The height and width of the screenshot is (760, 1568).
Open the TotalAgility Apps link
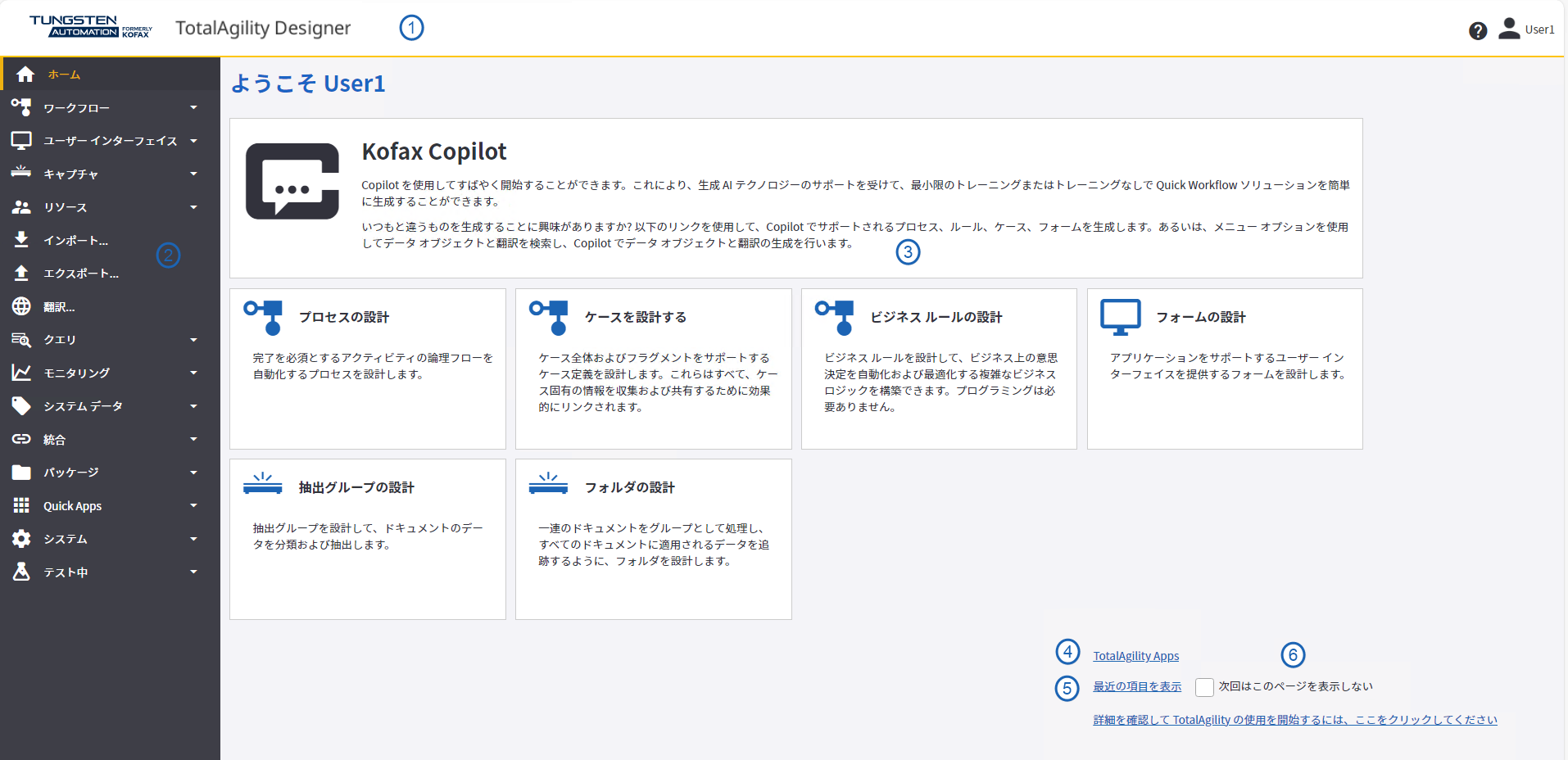coord(1135,655)
